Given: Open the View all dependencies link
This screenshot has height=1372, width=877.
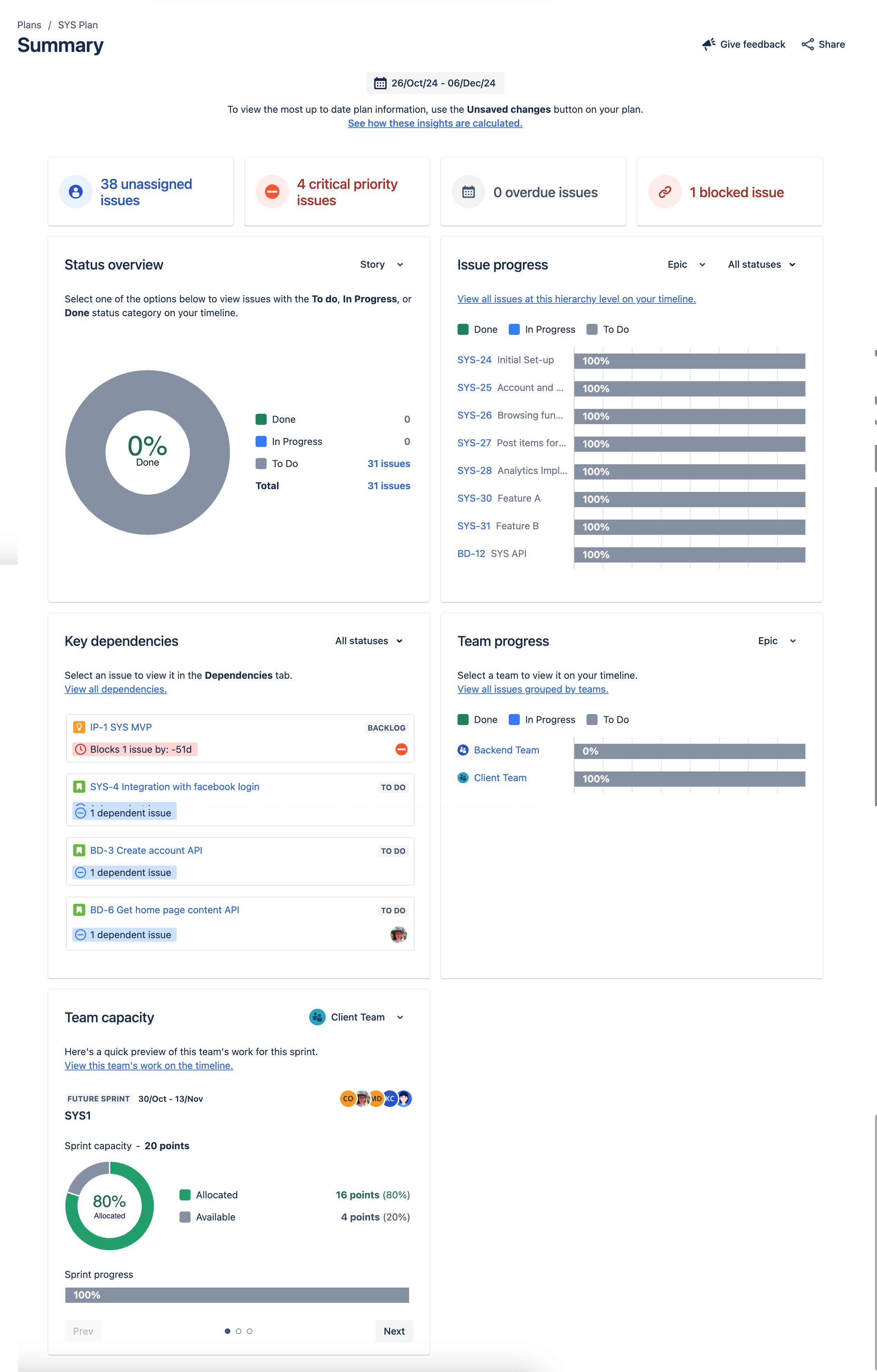Looking at the screenshot, I should 115,689.
